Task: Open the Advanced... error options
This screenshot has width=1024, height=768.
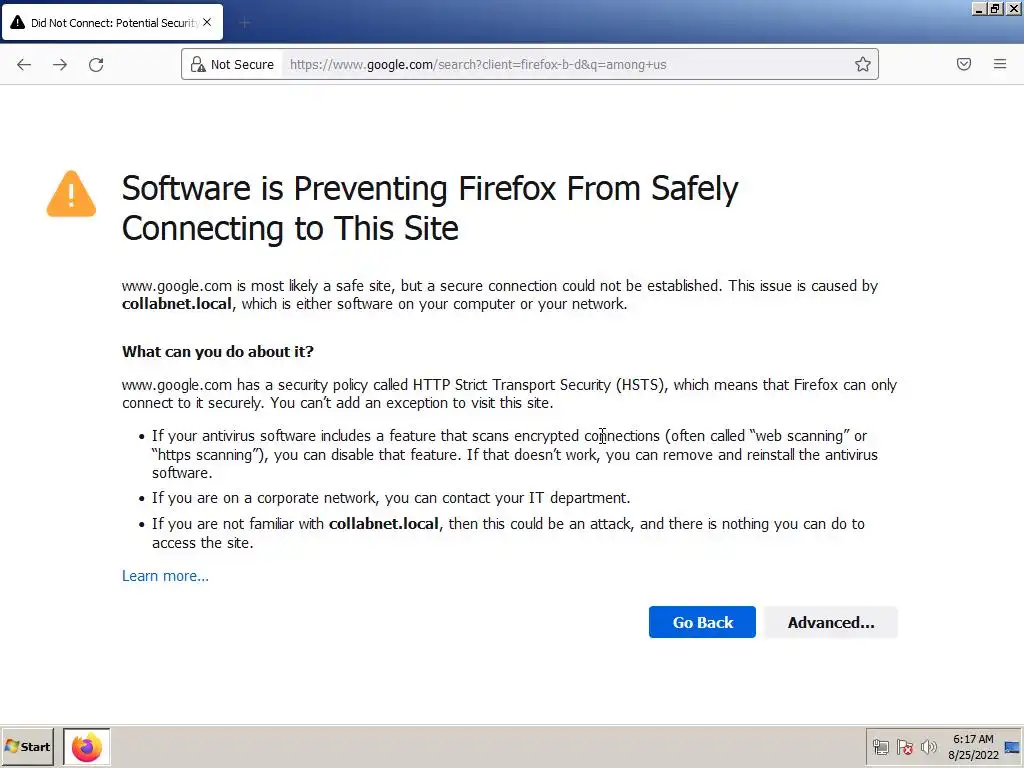Action: click(x=830, y=622)
